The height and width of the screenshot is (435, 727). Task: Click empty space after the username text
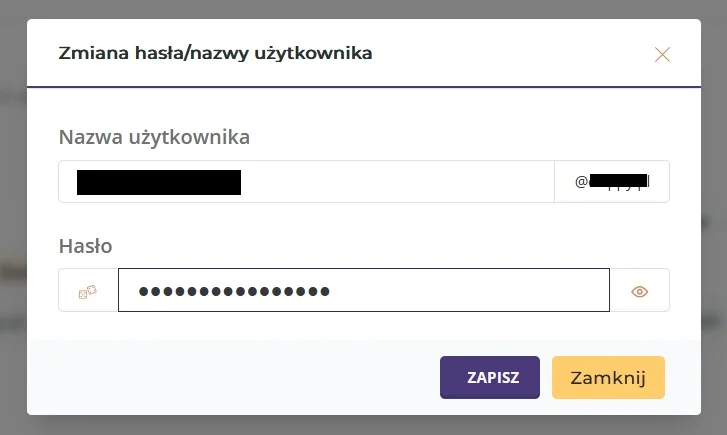pyautogui.click(x=394, y=181)
